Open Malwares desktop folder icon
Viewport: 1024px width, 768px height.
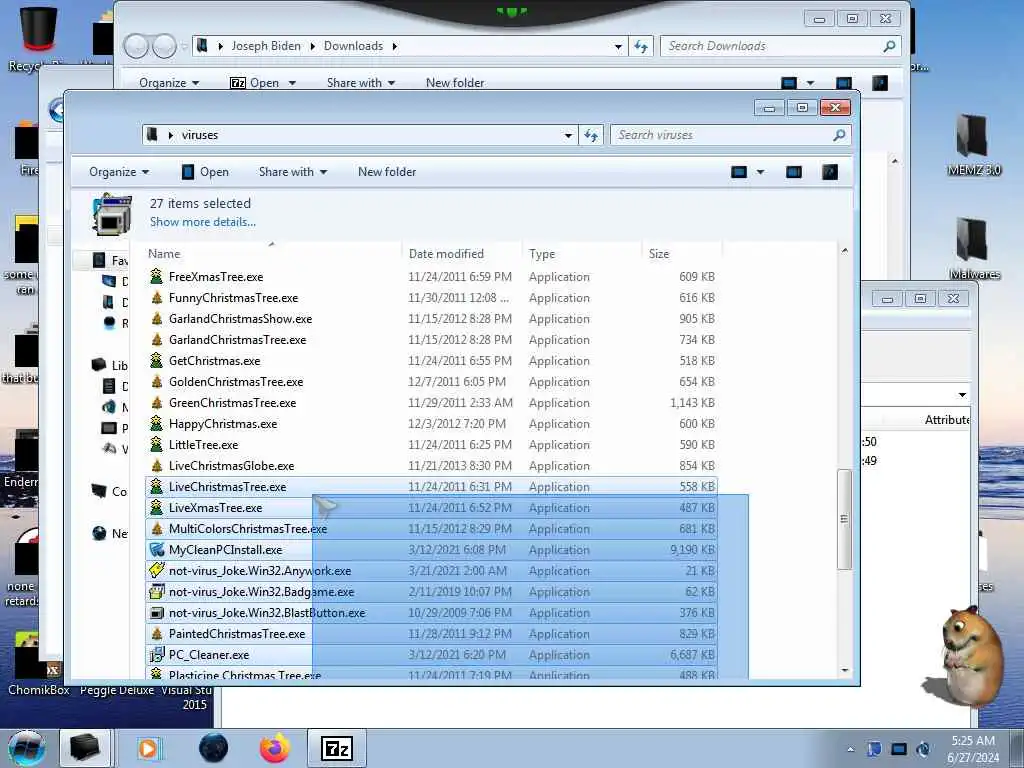pyautogui.click(x=973, y=249)
